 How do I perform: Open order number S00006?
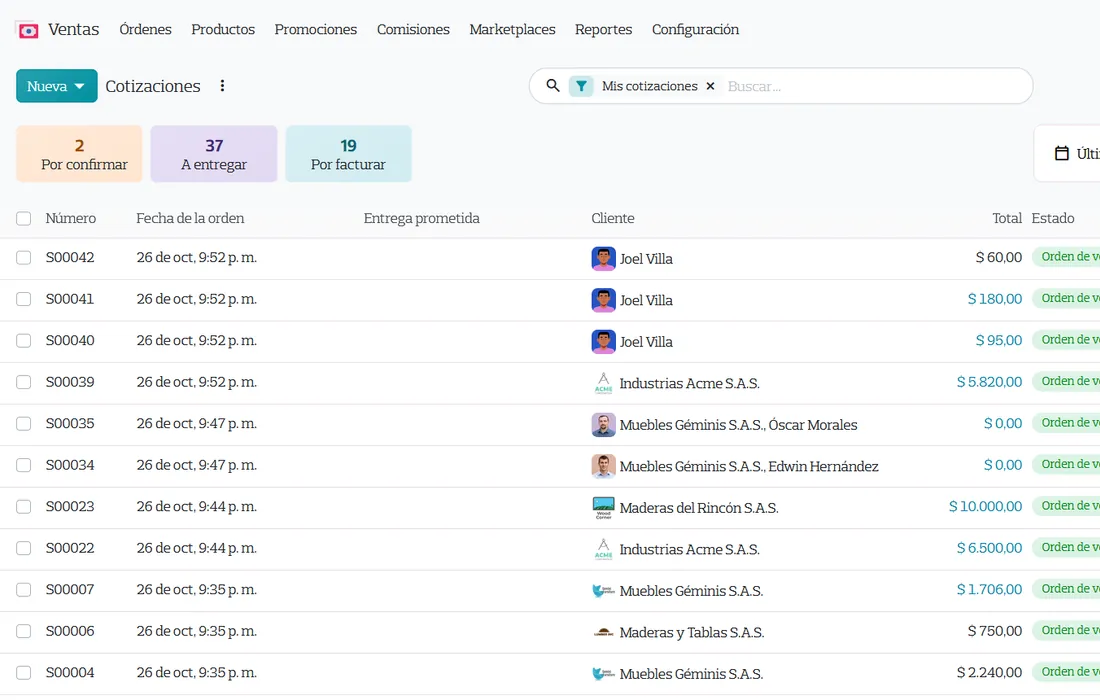pyautogui.click(x=70, y=631)
